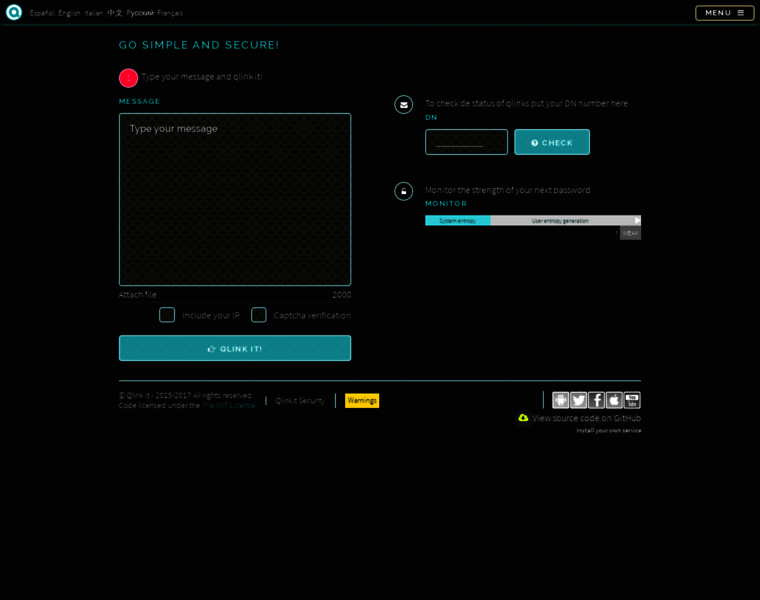Viewport: 760px width, 600px height.
Task: Open the Qlinkit Security link
Action: tap(300, 401)
